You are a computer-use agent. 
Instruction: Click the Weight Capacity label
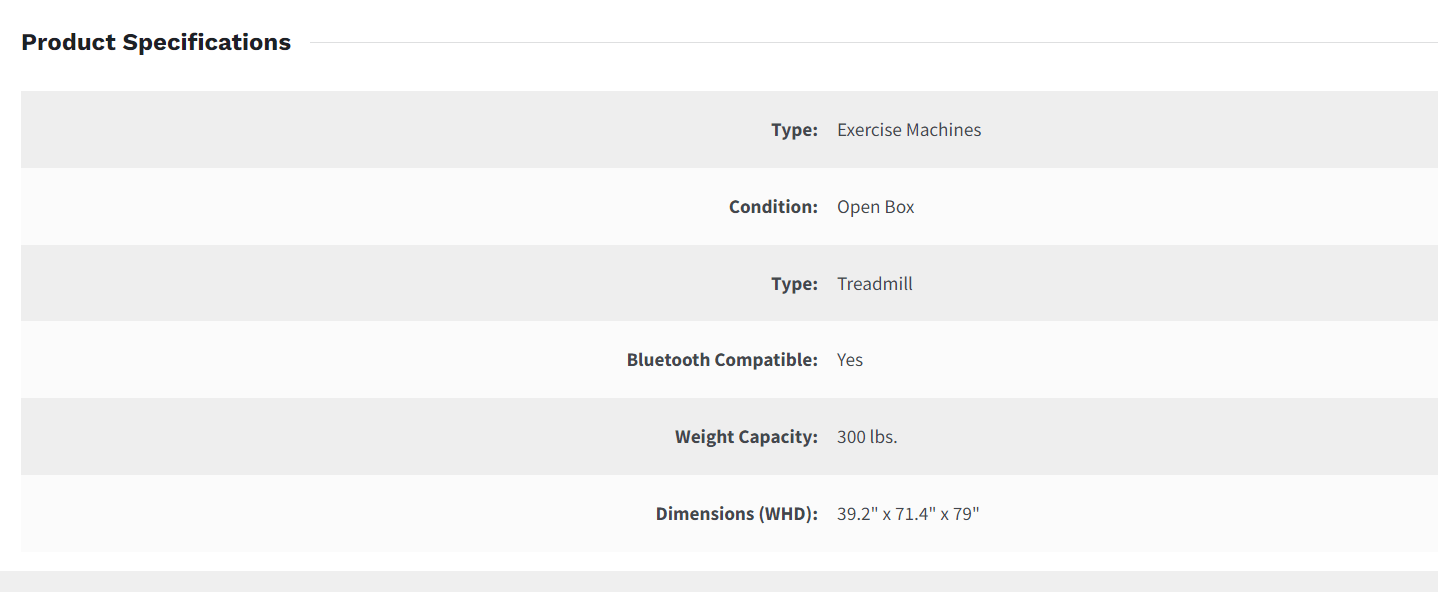pyautogui.click(x=746, y=437)
